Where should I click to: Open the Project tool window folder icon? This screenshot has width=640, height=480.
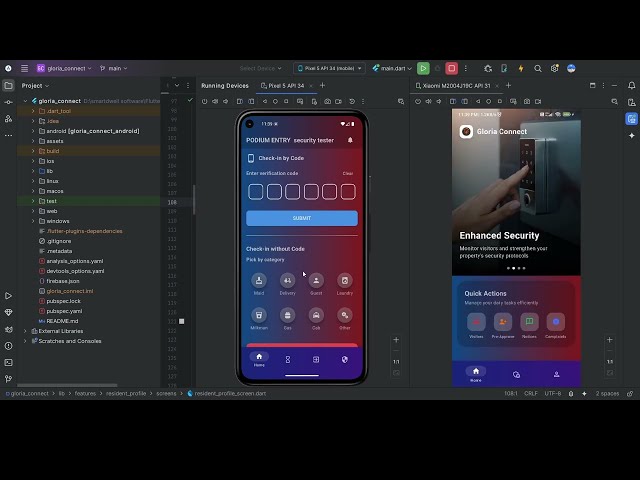[8, 86]
